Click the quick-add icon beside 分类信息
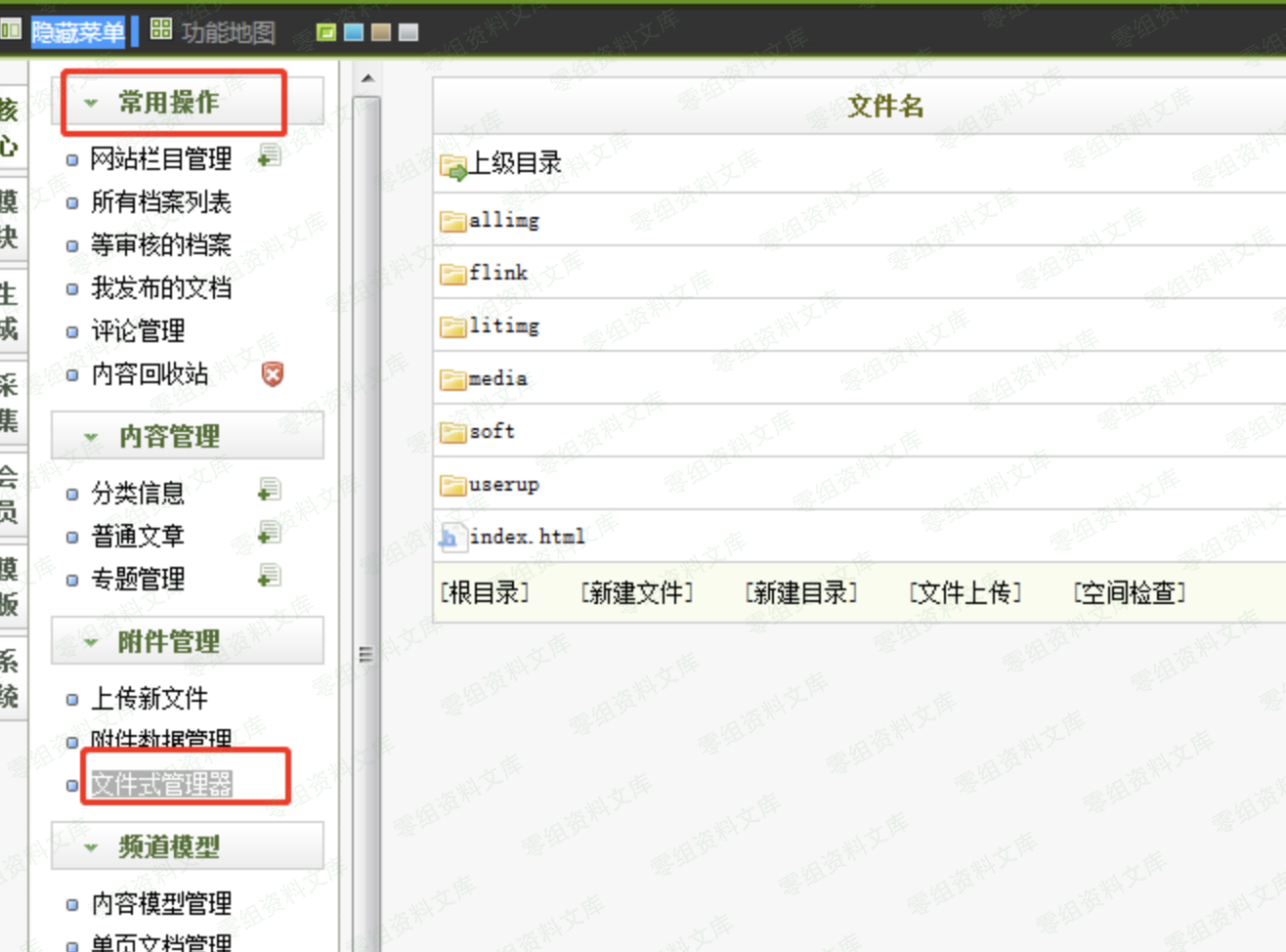 coord(270,490)
